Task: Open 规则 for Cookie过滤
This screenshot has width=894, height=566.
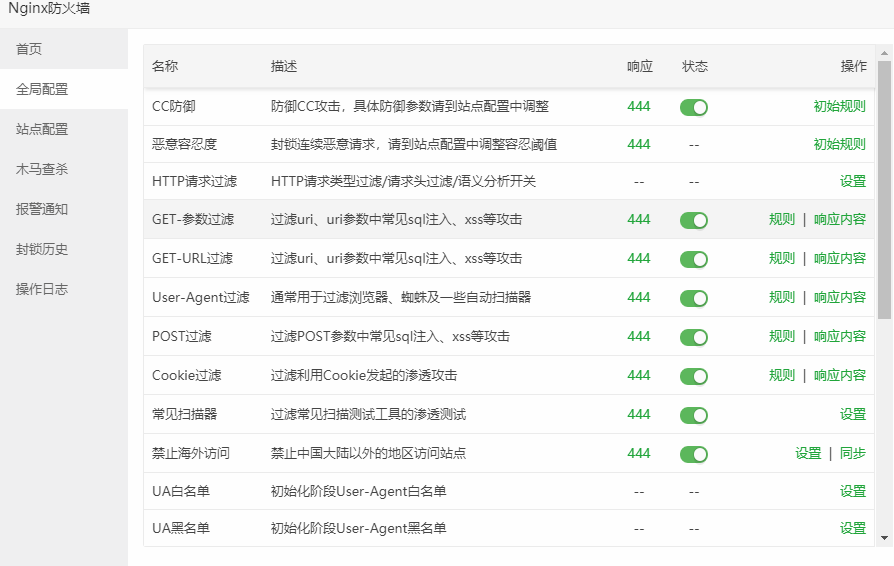Action: [781, 375]
